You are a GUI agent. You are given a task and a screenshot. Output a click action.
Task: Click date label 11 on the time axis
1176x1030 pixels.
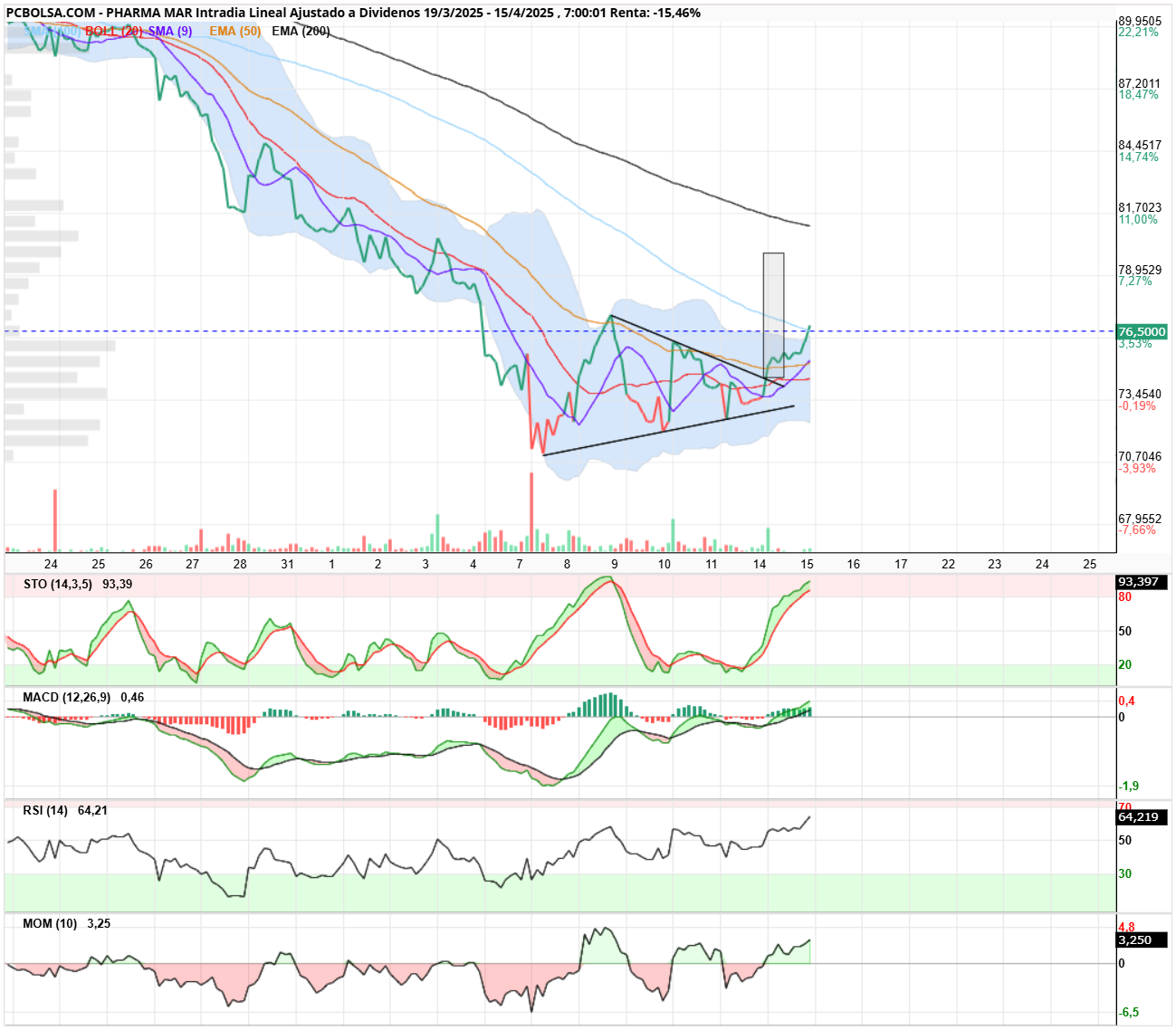pyautogui.click(x=712, y=564)
